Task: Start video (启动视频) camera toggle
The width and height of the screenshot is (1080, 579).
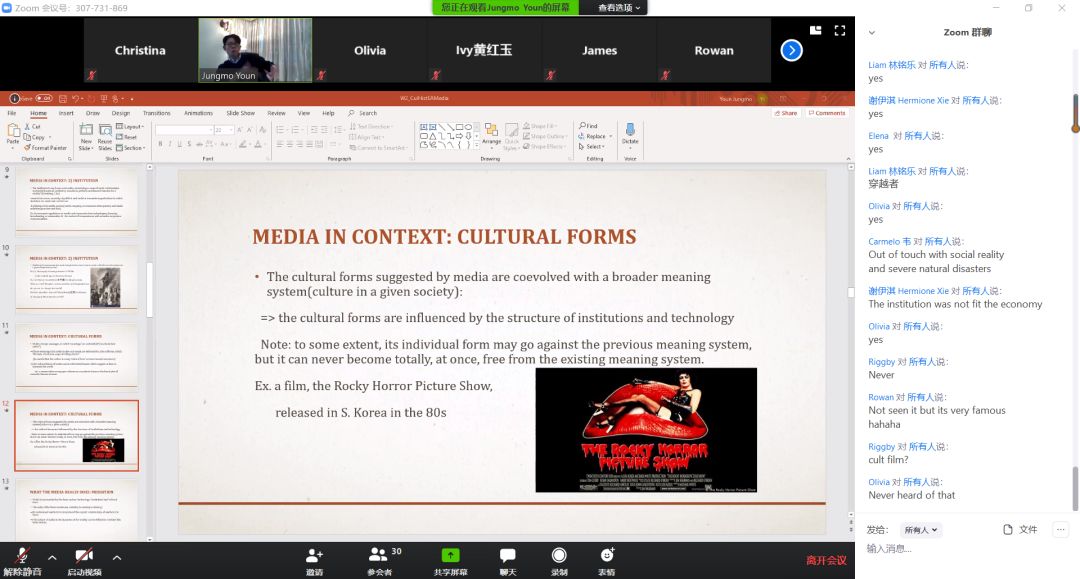Action: [x=84, y=556]
